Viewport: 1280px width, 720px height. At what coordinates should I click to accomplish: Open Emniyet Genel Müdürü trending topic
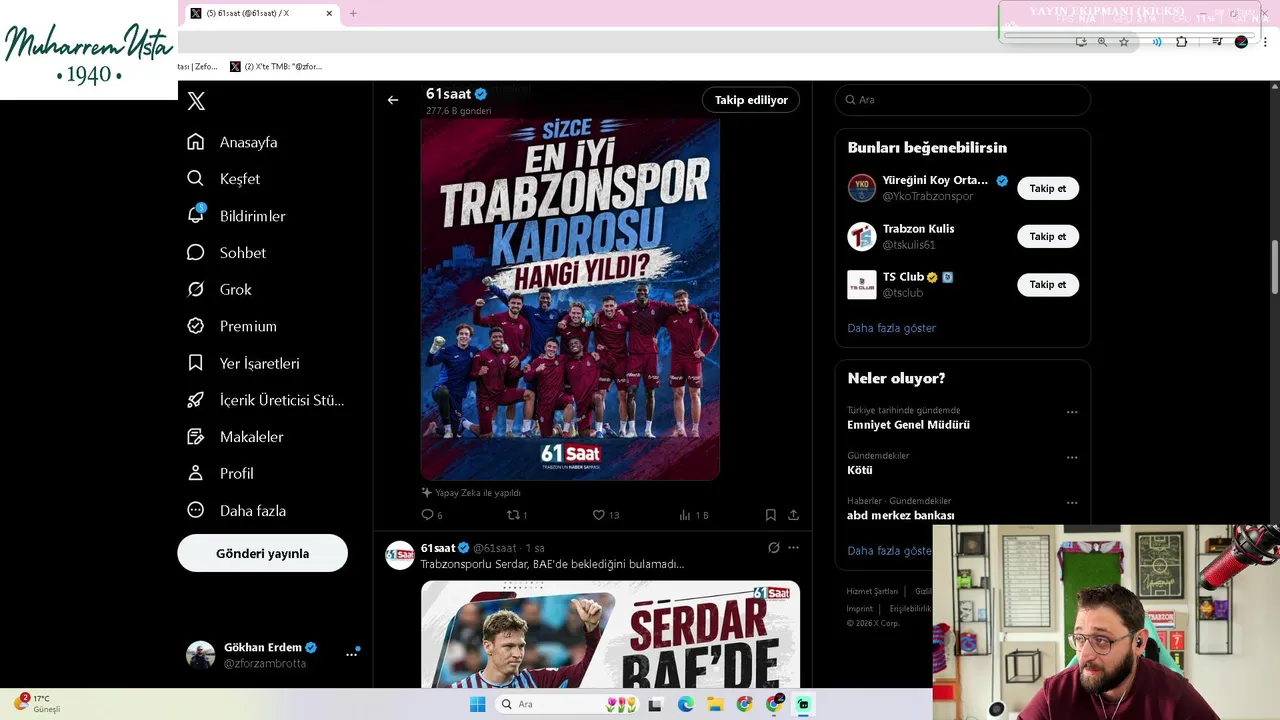(x=908, y=425)
